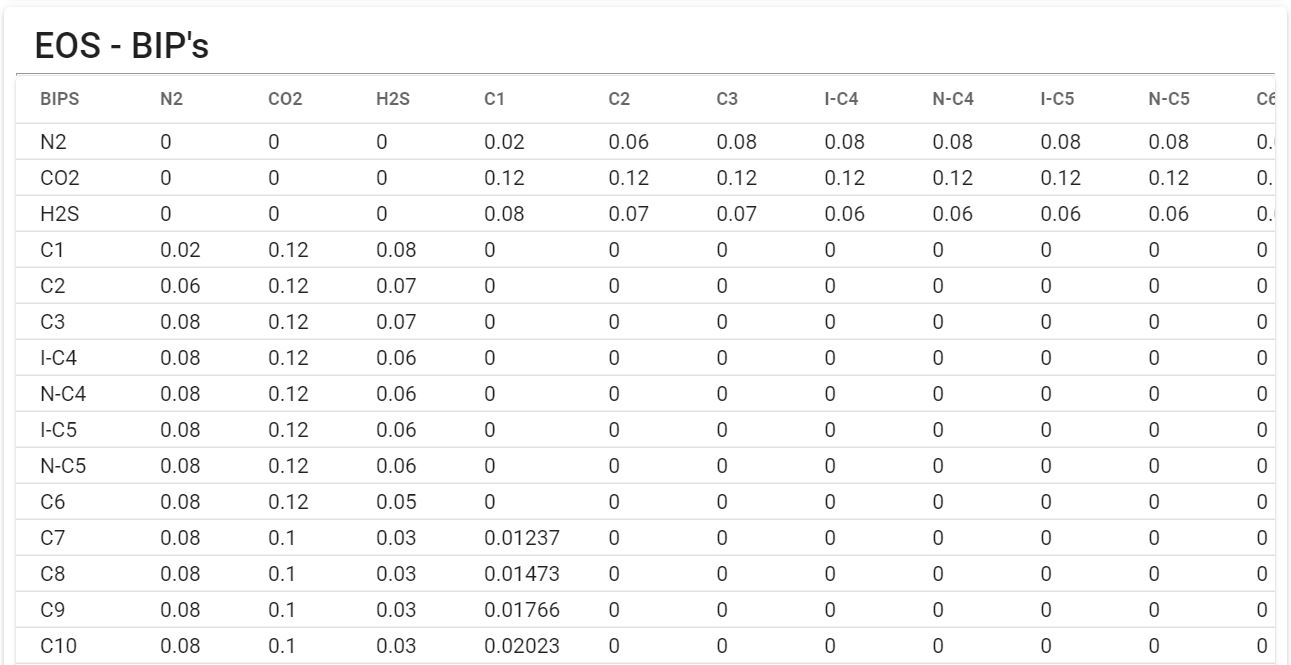The height and width of the screenshot is (665, 1291).
Task: Select the 0.01766 cell in row C9
Action: click(522, 610)
